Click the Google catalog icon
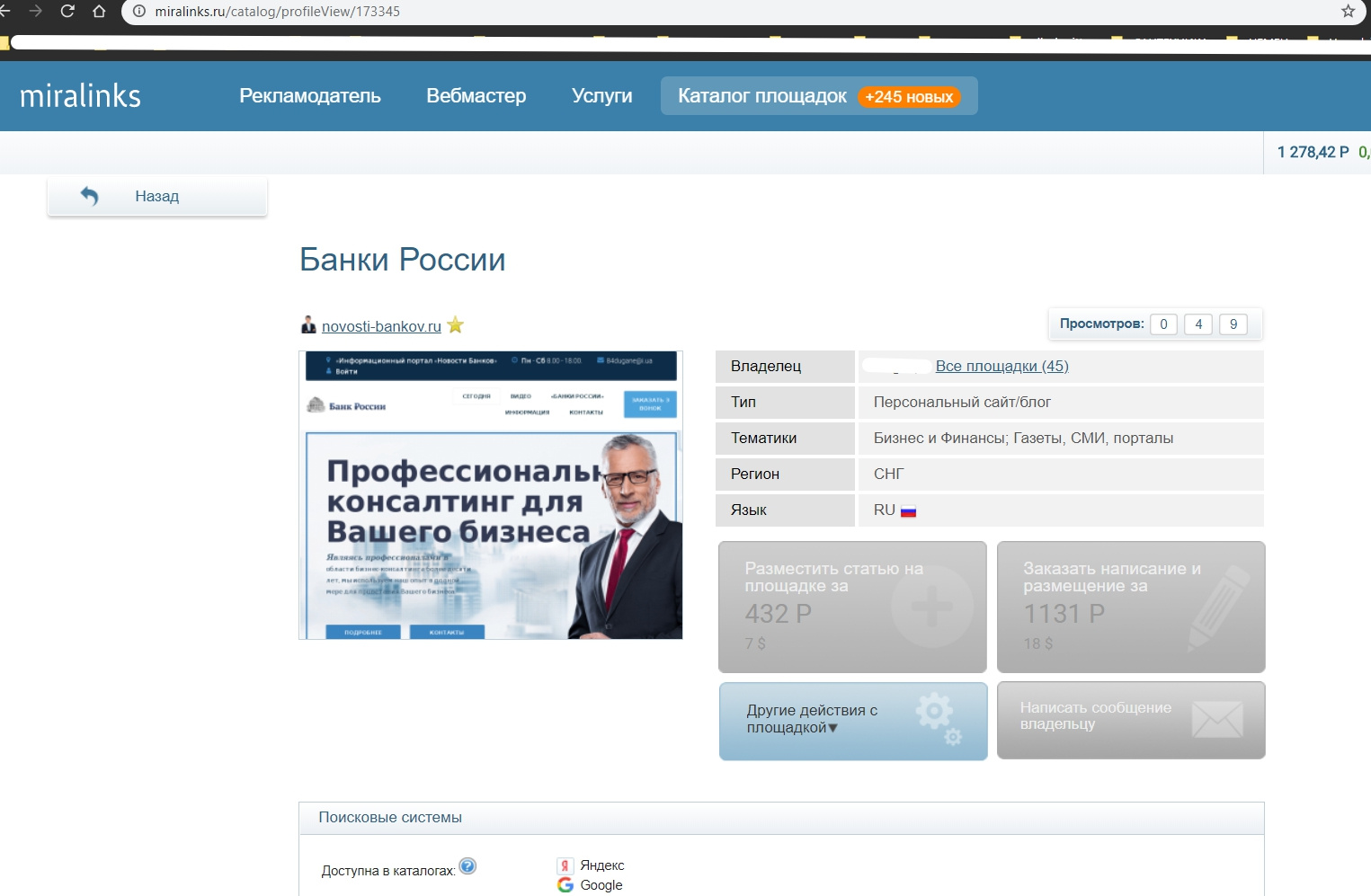The width and height of the screenshot is (1371, 896). point(565,885)
